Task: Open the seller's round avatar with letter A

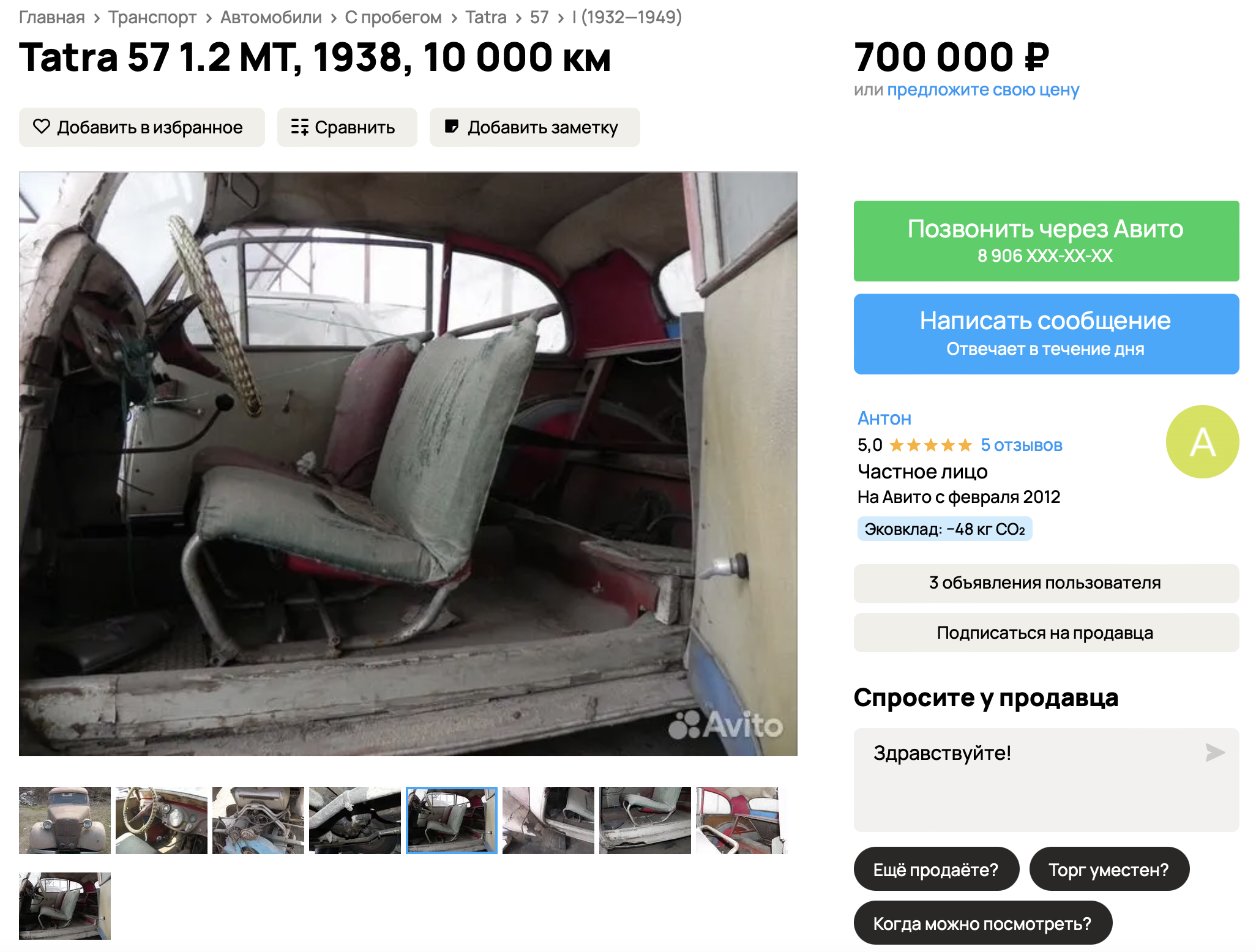Action: [1202, 442]
